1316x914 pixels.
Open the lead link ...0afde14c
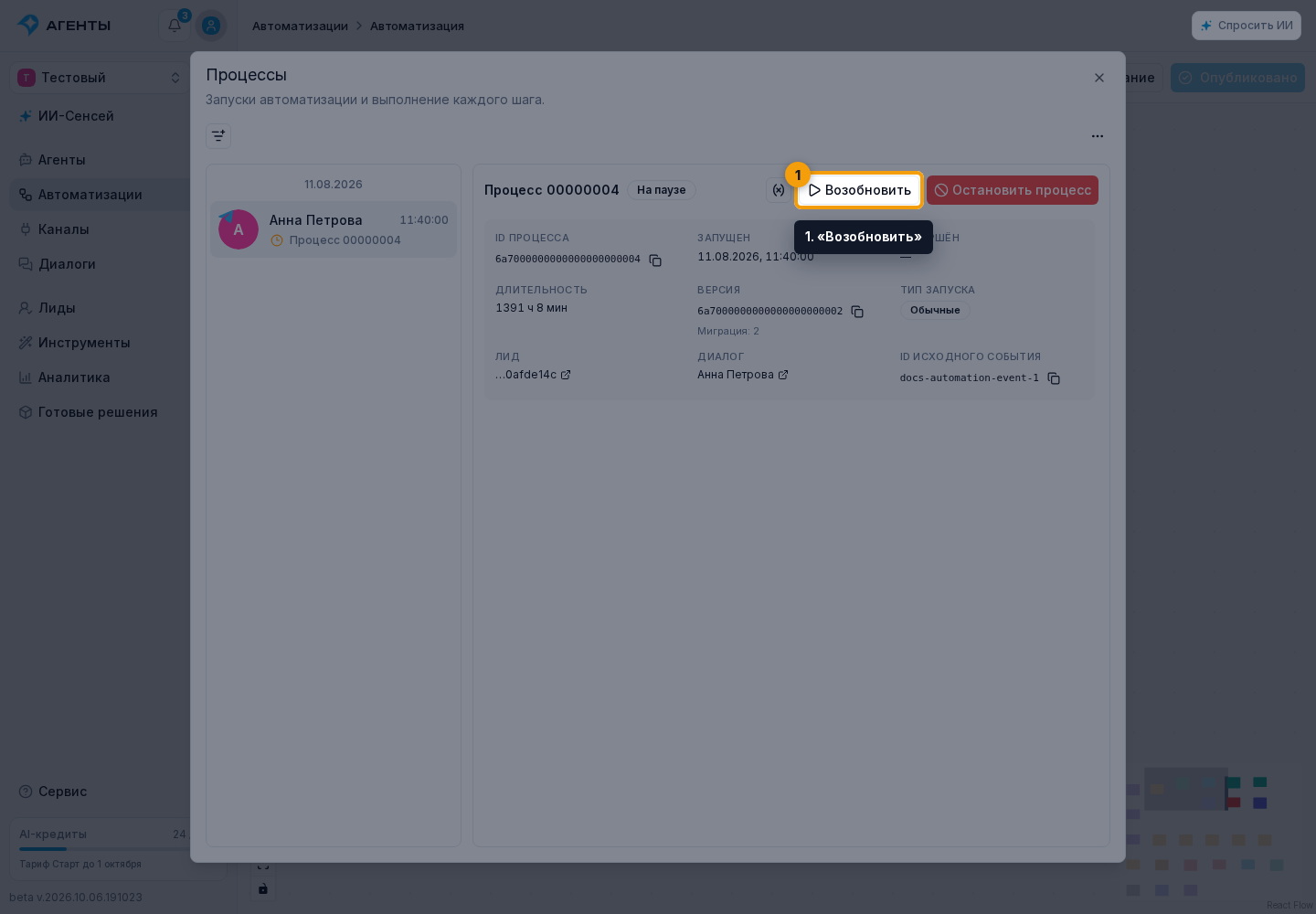click(x=533, y=375)
